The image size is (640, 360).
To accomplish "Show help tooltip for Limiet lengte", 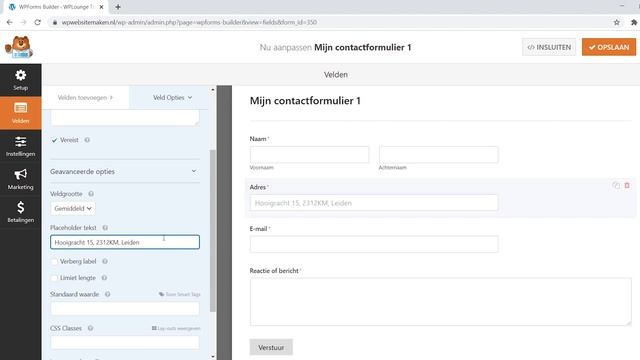I will tap(104, 278).
